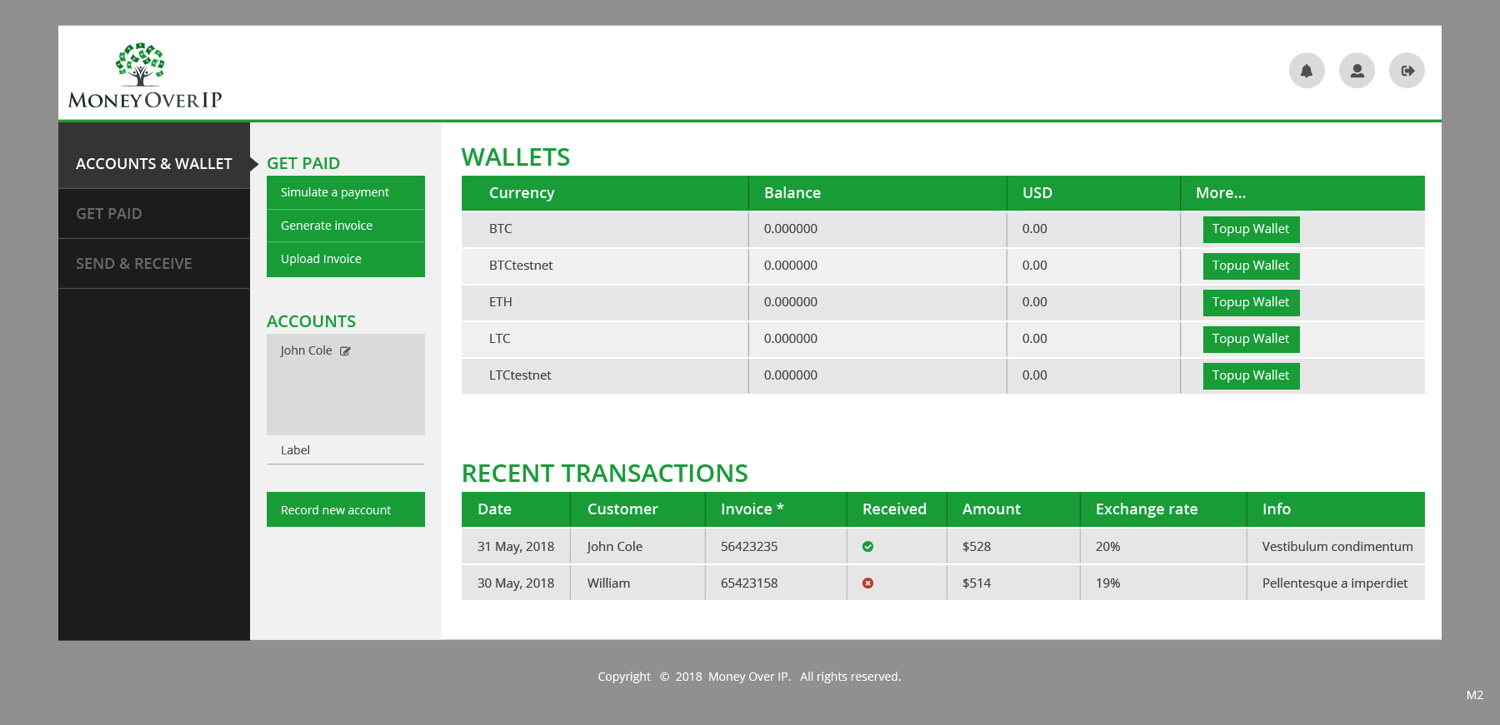Topup Wallet for BTC currency
The width and height of the screenshot is (1500, 725).
pyautogui.click(x=1251, y=229)
